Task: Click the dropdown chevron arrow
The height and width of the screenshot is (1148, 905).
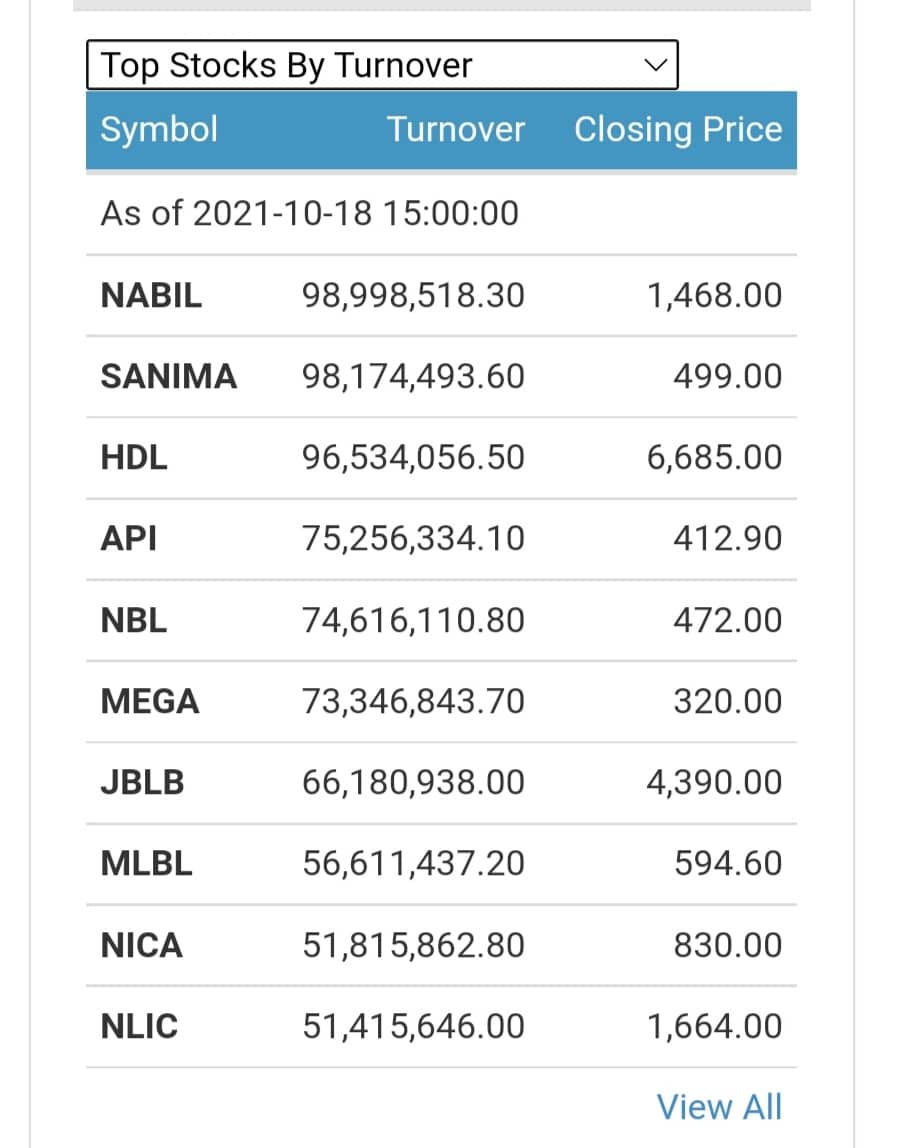Action: click(656, 66)
